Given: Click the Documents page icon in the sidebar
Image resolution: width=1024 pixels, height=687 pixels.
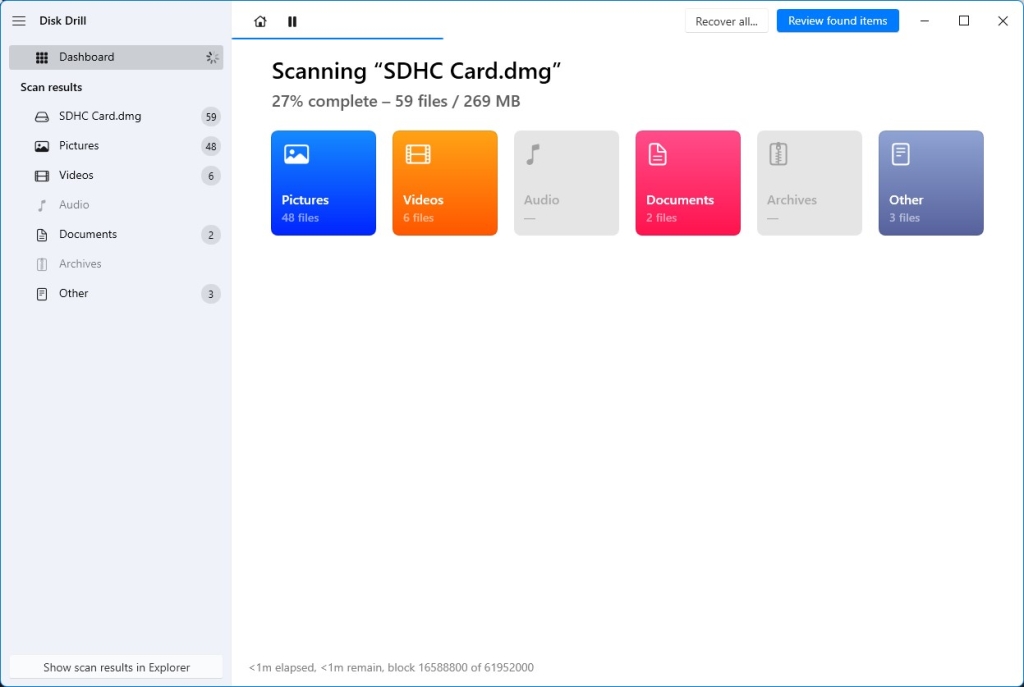Looking at the screenshot, I should pyautogui.click(x=40, y=234).
